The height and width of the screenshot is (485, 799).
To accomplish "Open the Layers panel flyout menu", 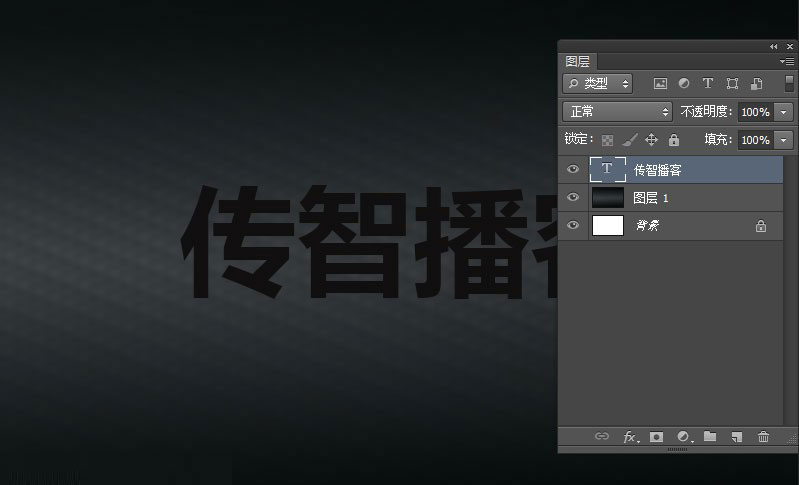I will pyautogui.click(x=786, y=61).
